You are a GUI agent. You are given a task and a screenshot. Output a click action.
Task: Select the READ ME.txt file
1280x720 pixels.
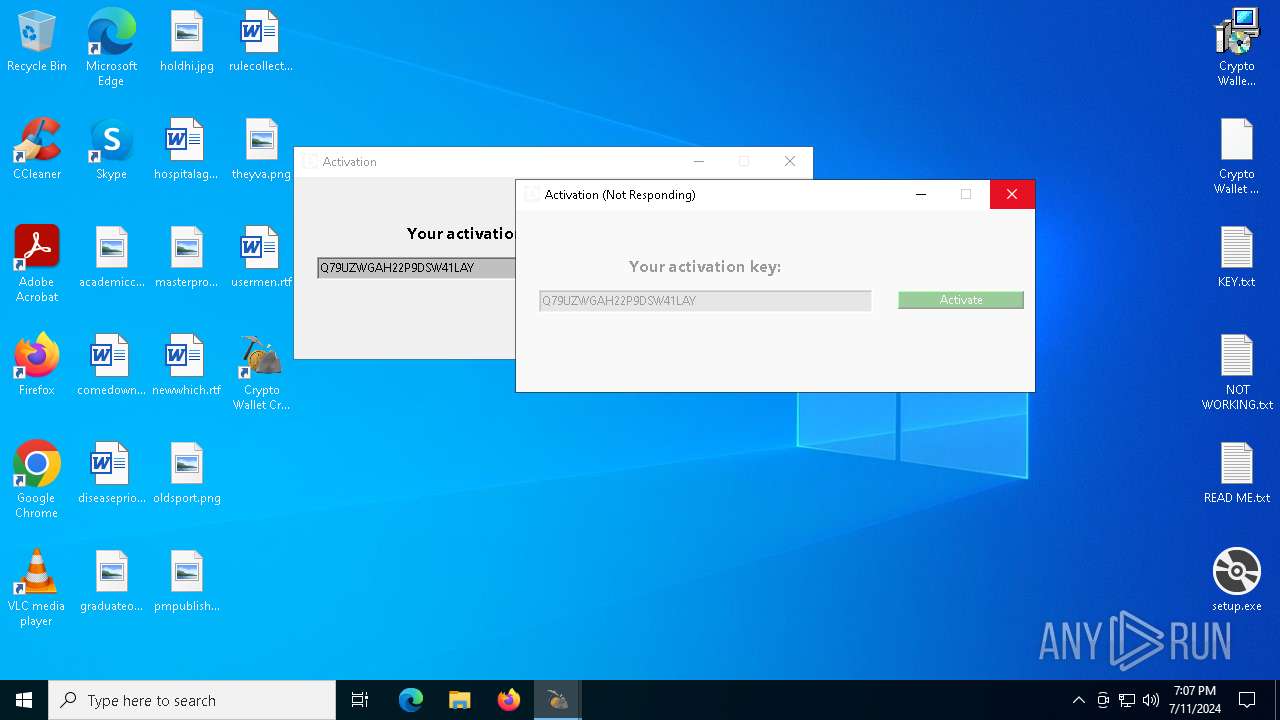[x=1237, y=474]
